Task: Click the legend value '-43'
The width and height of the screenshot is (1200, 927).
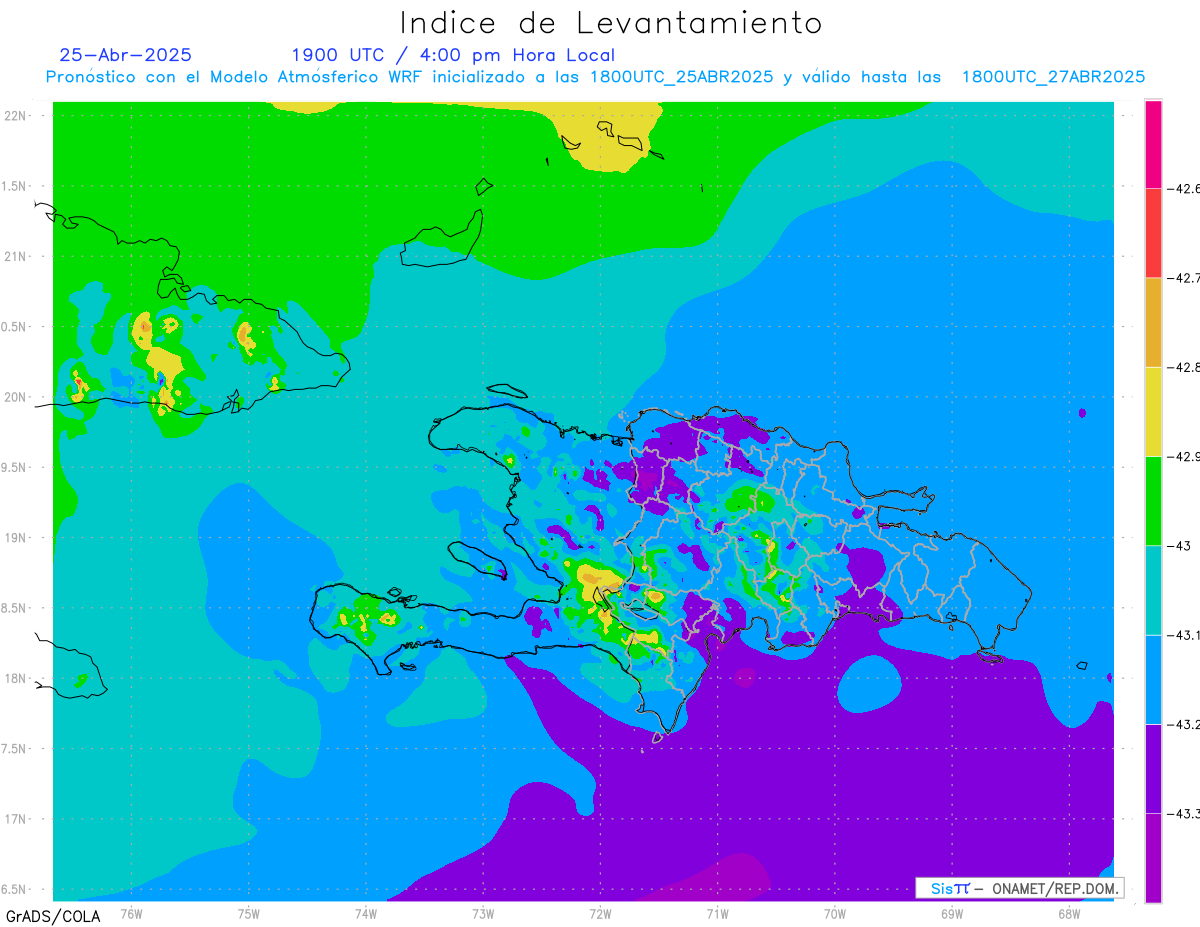Action: 1180,545
